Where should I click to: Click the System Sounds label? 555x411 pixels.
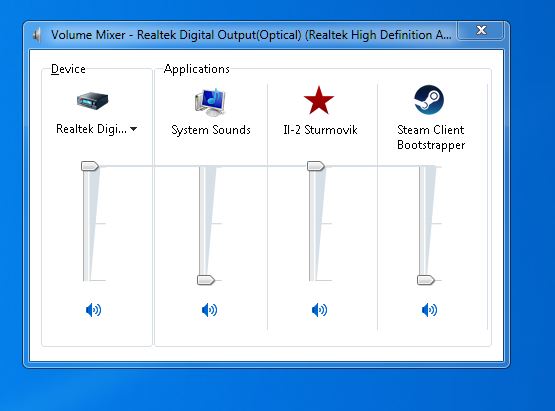tap(211, 130)
